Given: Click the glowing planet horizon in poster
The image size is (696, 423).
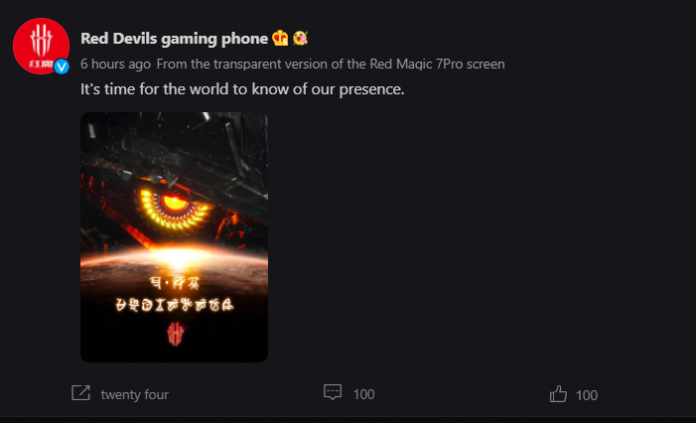Looking at the screenshot, I should [174, 259].
